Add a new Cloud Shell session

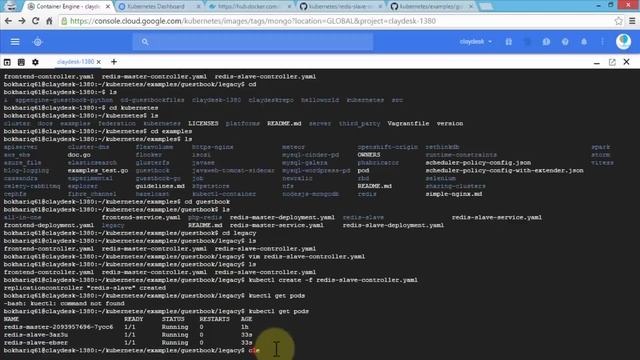click(114, 62)
